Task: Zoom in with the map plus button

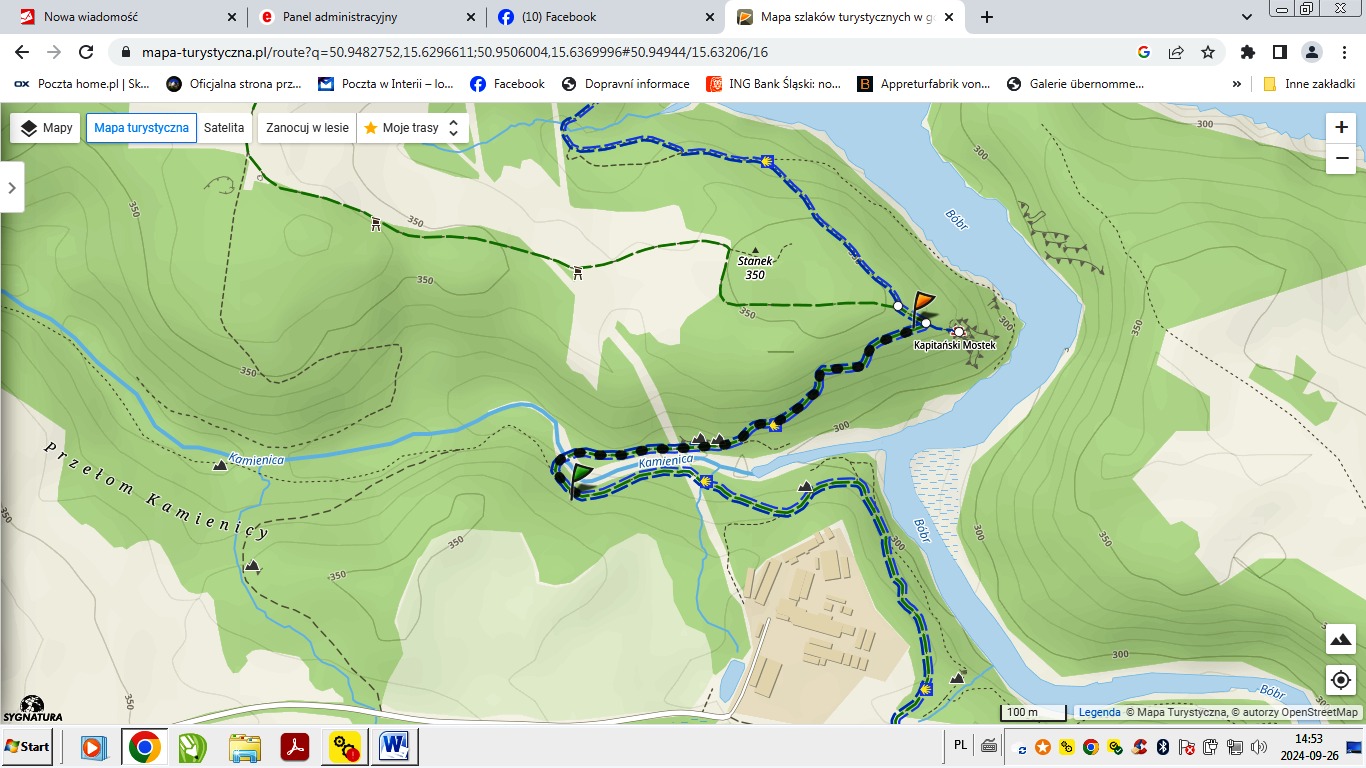Action: [x=1341, y=128]
